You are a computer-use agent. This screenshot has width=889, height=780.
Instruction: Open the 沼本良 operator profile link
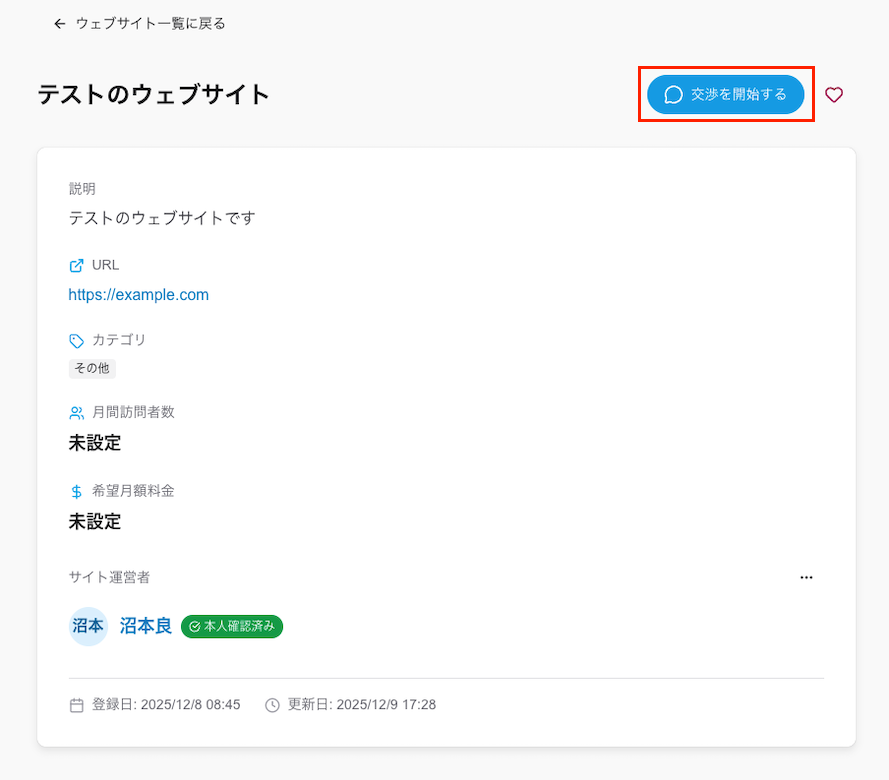(x=146, y=626)
